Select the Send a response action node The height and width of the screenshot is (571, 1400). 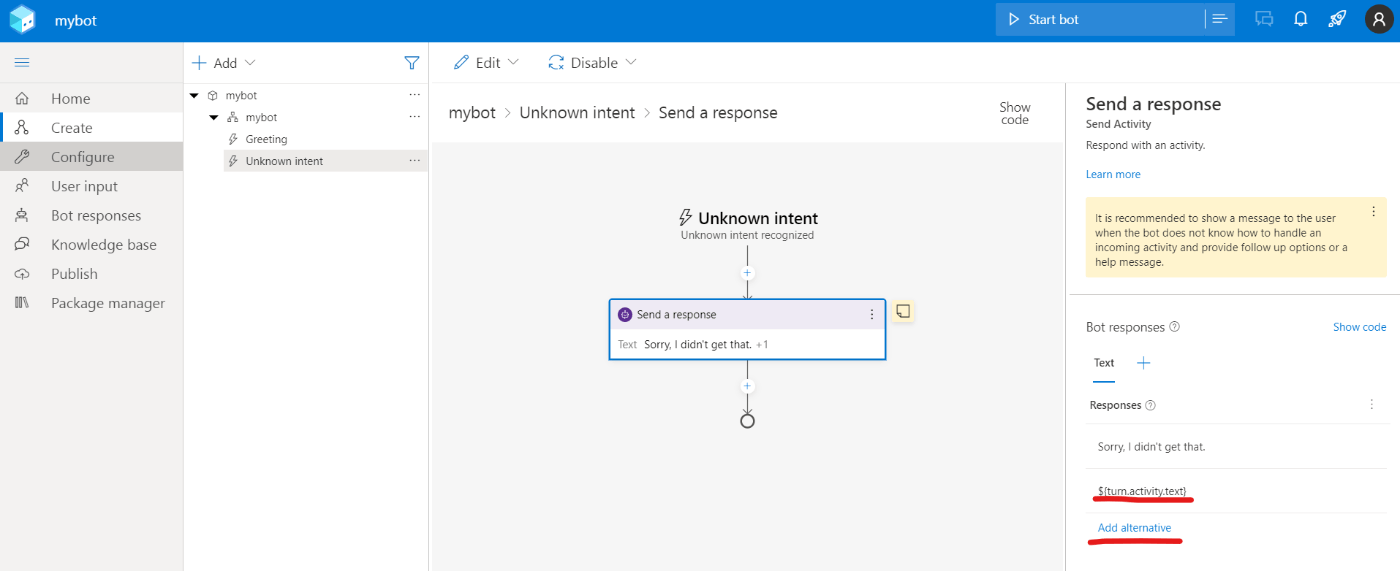tap(747, 329)
